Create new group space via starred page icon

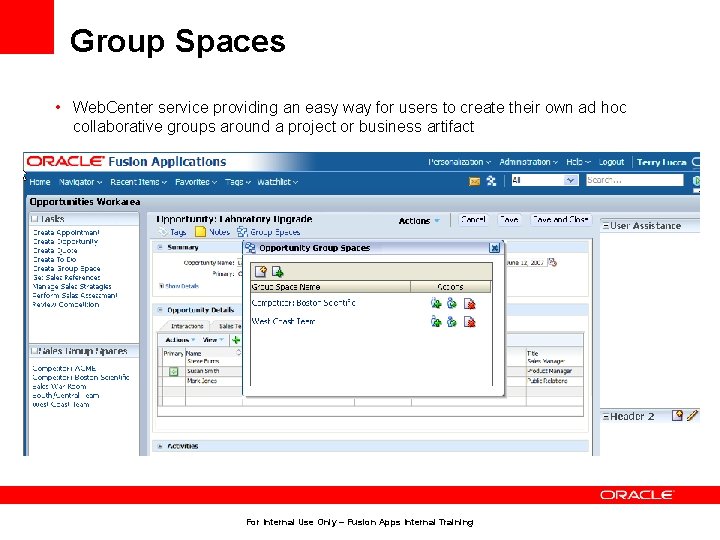pos(260,272)
